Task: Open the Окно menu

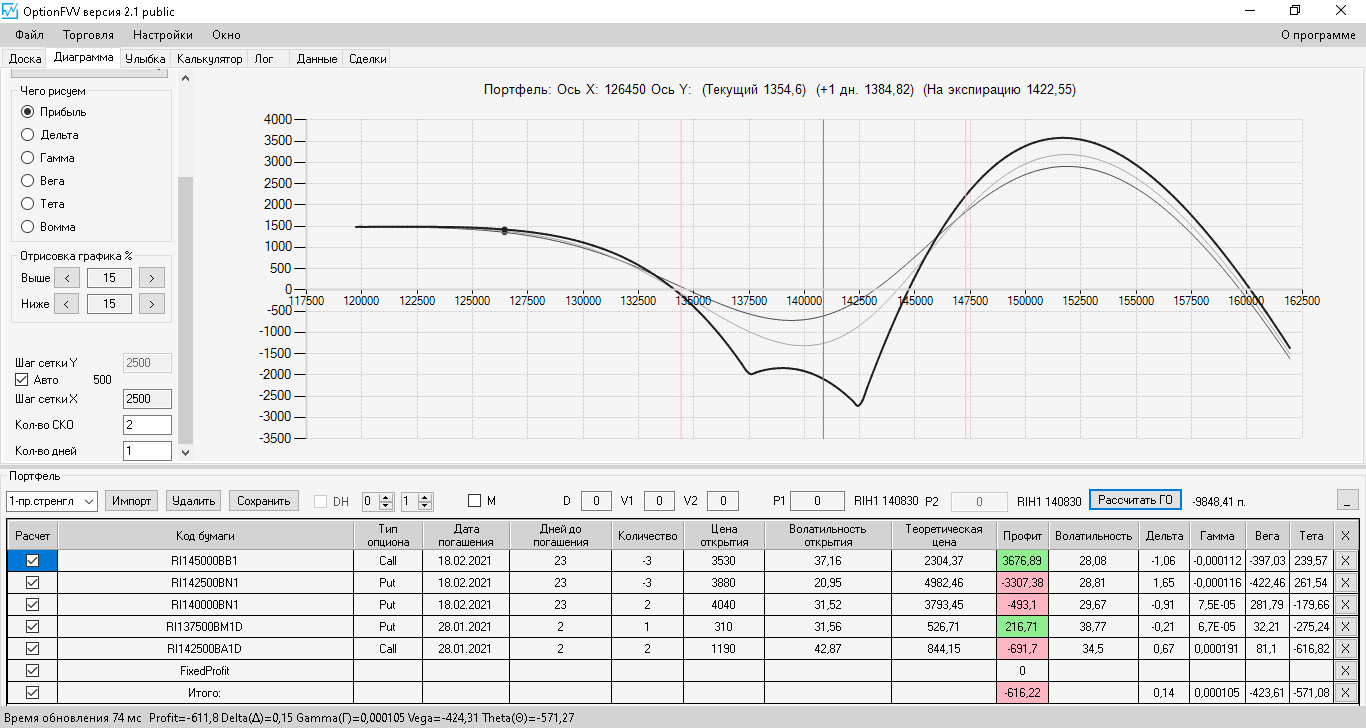Action: pos(227,35)
